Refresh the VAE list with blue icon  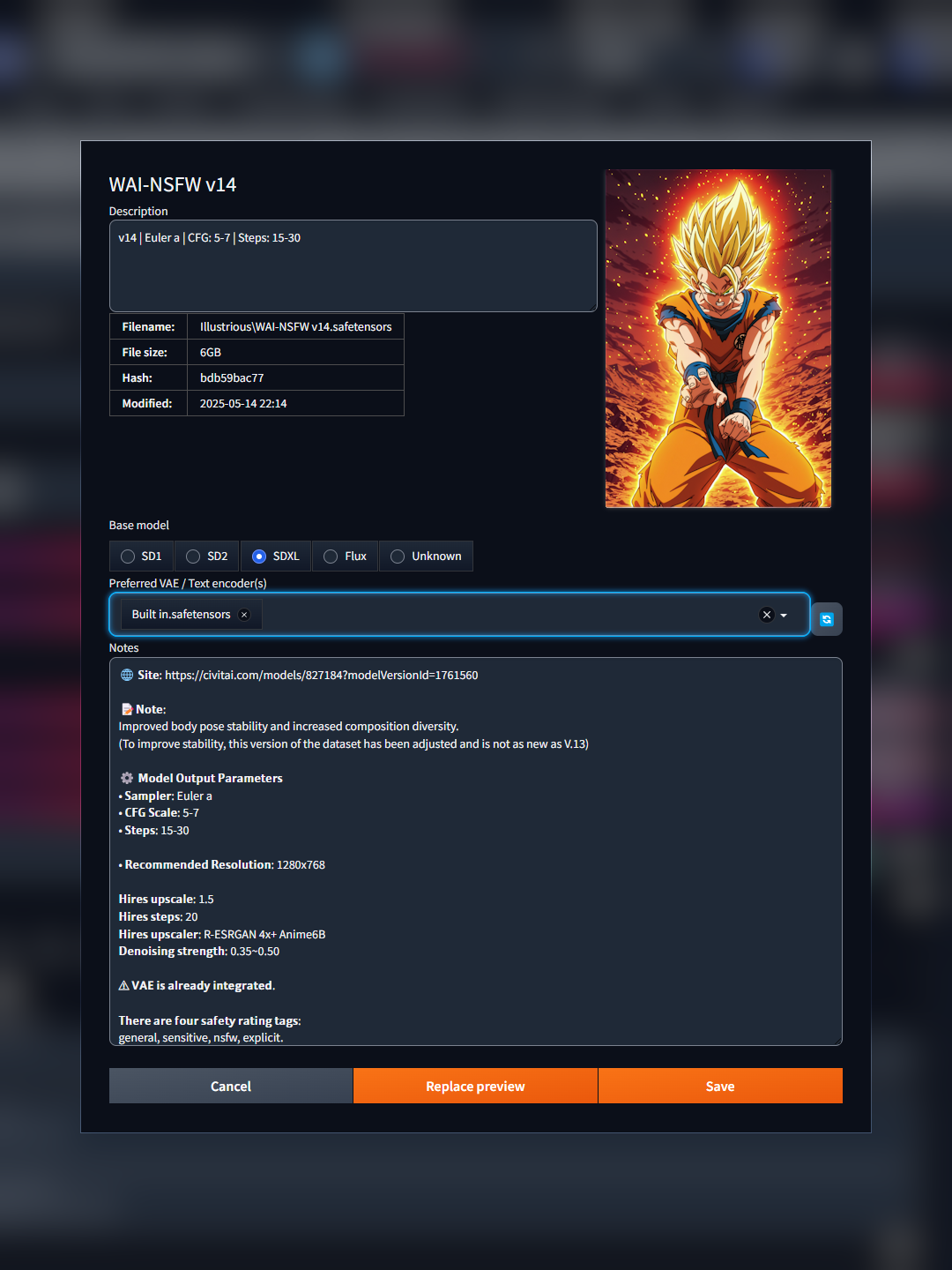[826, 619]
